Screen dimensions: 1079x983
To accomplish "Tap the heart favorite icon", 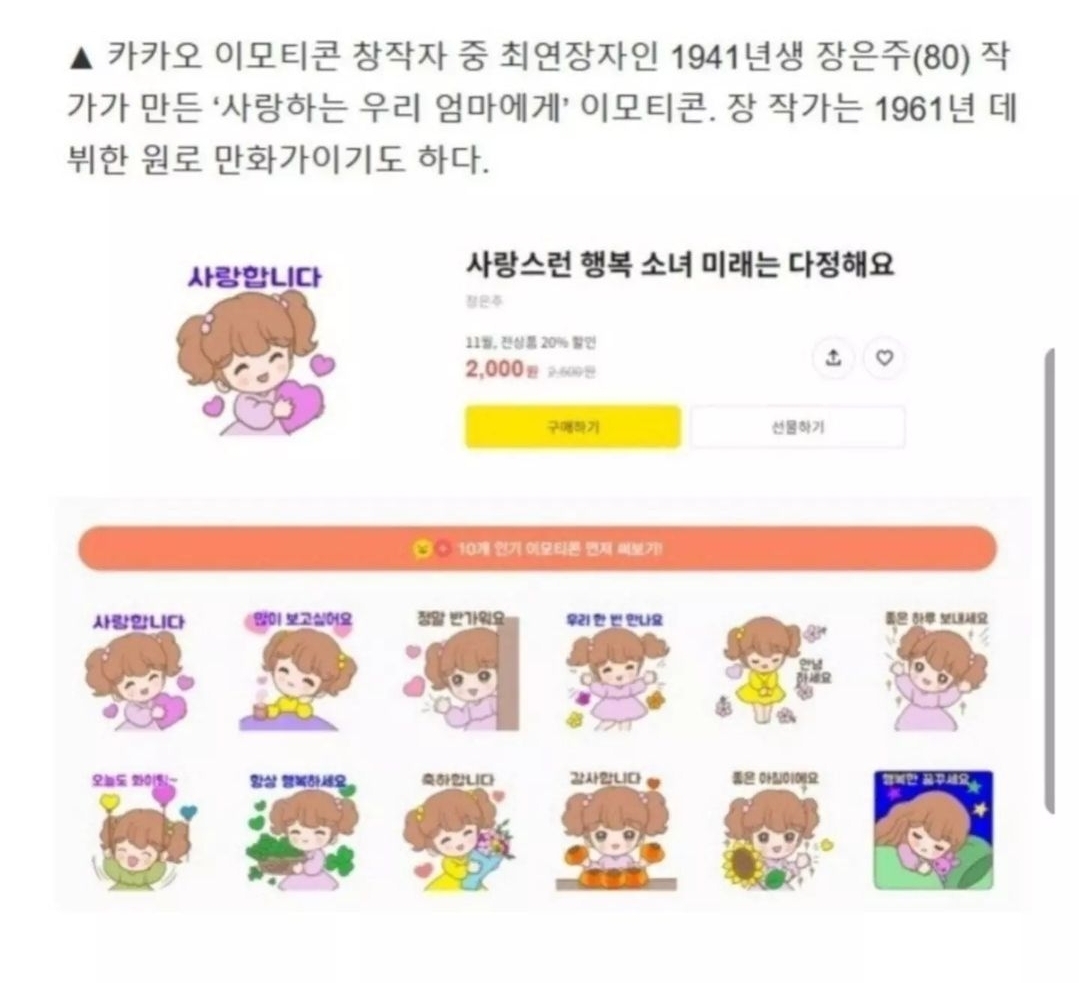I will click(884, 358).
